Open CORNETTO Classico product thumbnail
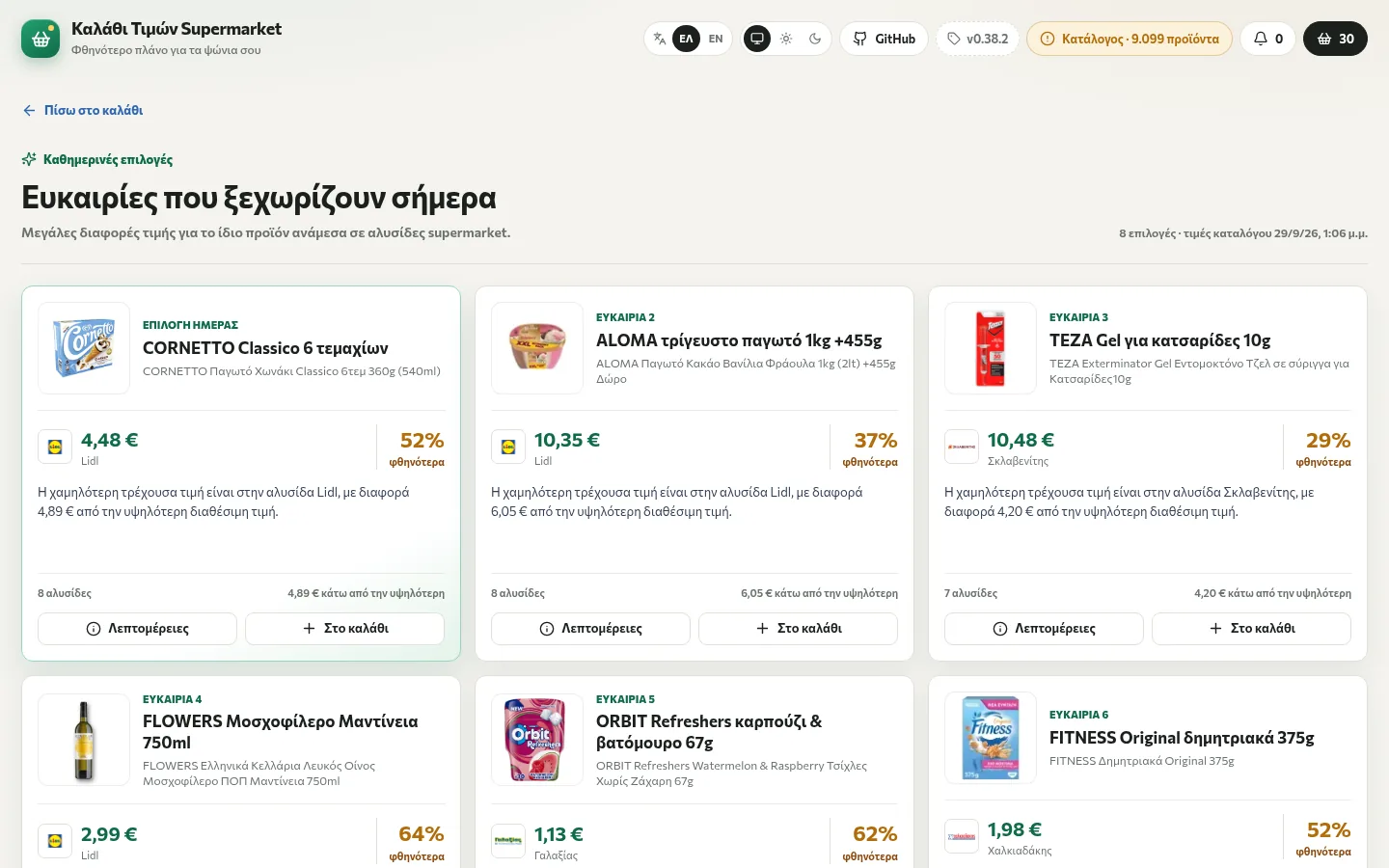The image size is (1389, 868). pos(84,348)
